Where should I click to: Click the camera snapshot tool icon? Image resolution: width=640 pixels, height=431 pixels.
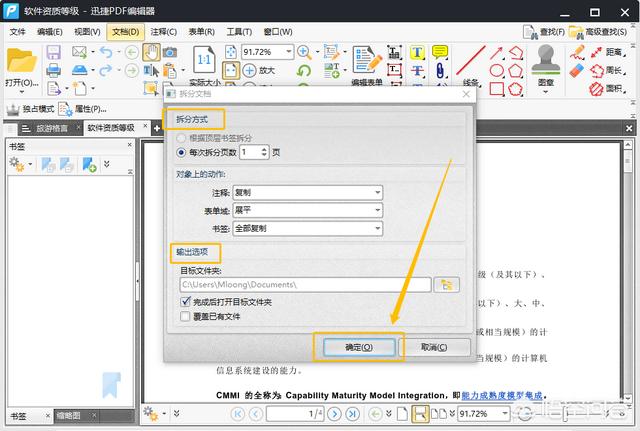pos(170,52)
